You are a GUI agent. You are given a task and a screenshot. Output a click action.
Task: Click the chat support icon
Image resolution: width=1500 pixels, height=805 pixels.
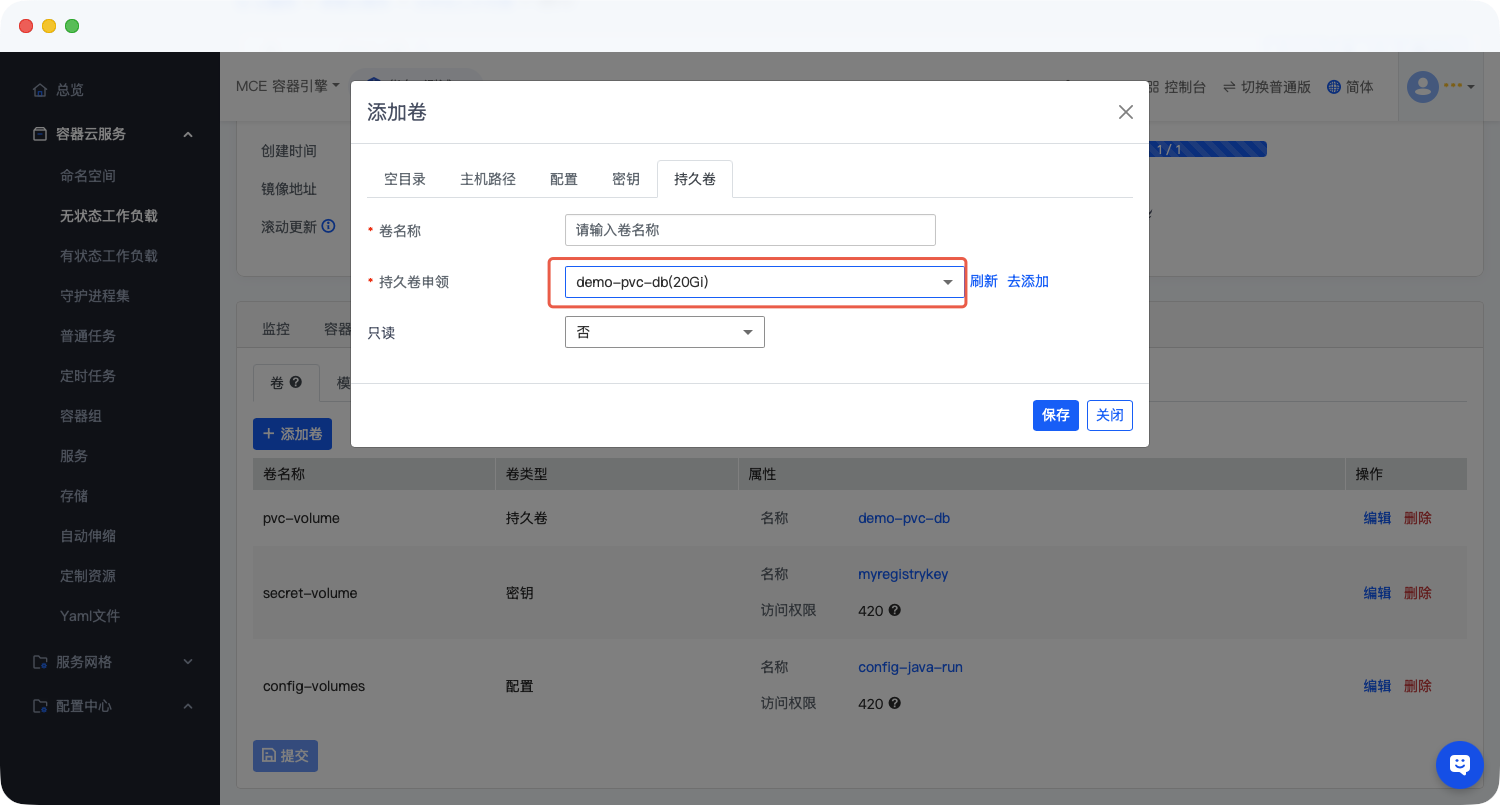(x=1459, y=765)
